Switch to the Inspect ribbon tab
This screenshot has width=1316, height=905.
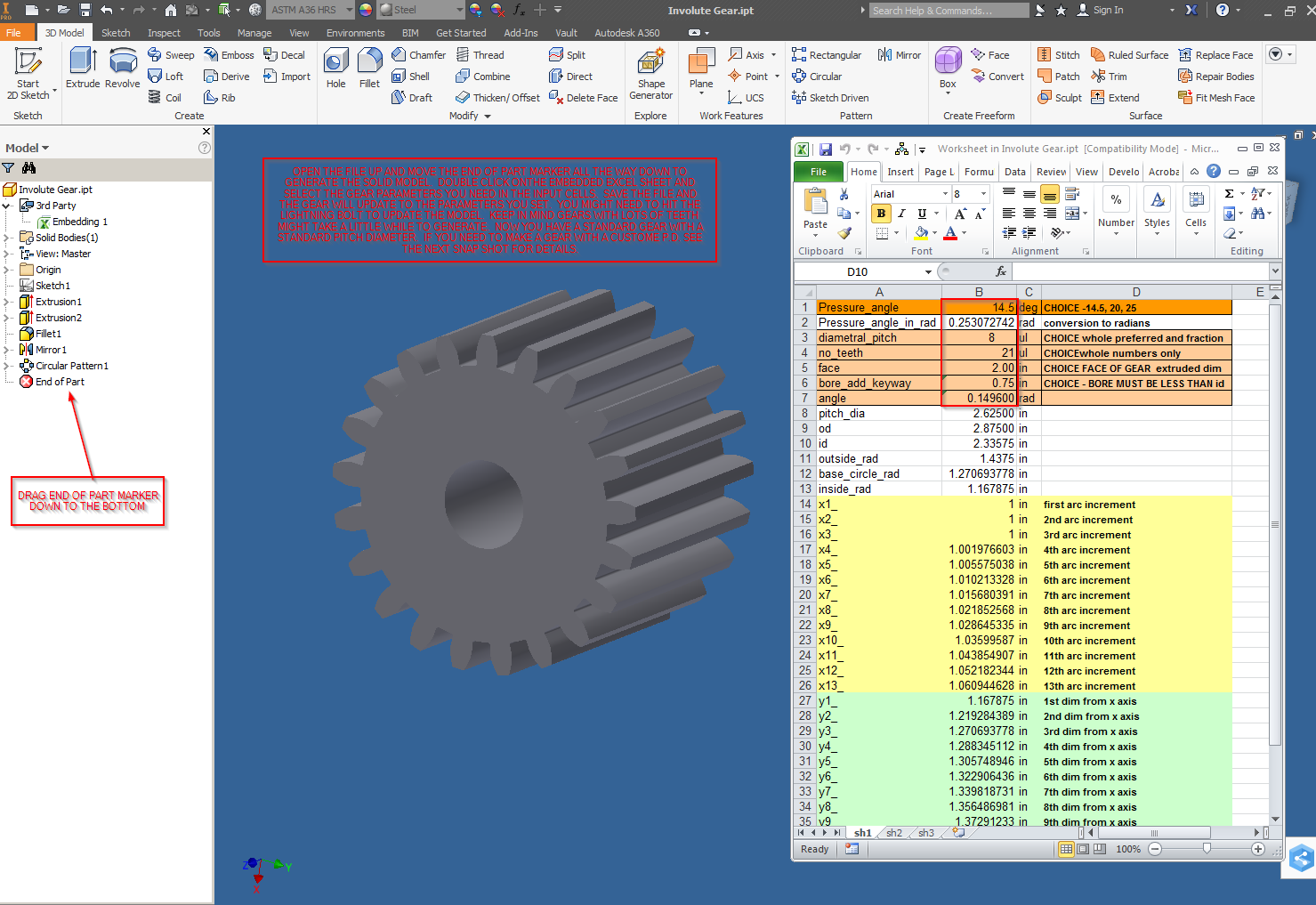[164, 32]
